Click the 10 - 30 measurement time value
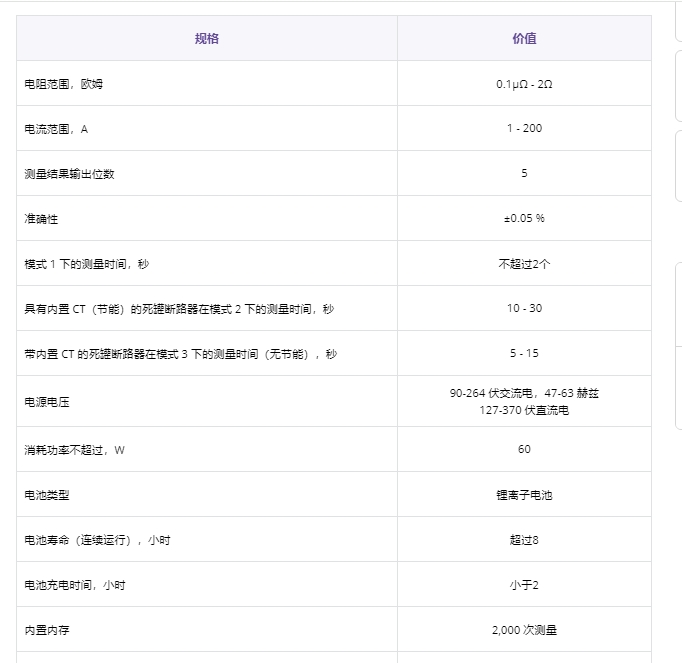 tap(524, 309)
